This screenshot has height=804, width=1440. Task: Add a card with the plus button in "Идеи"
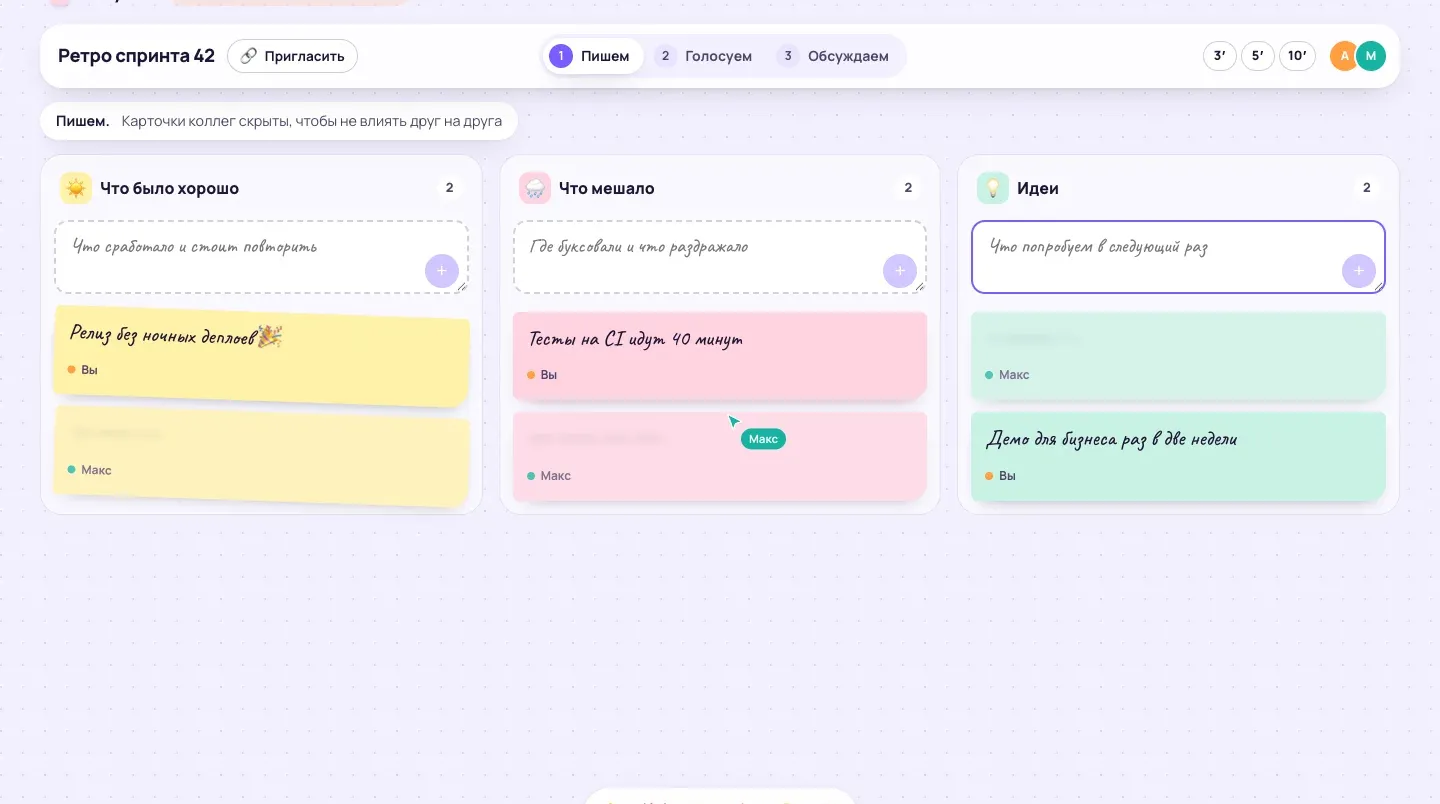(1359, 271)
